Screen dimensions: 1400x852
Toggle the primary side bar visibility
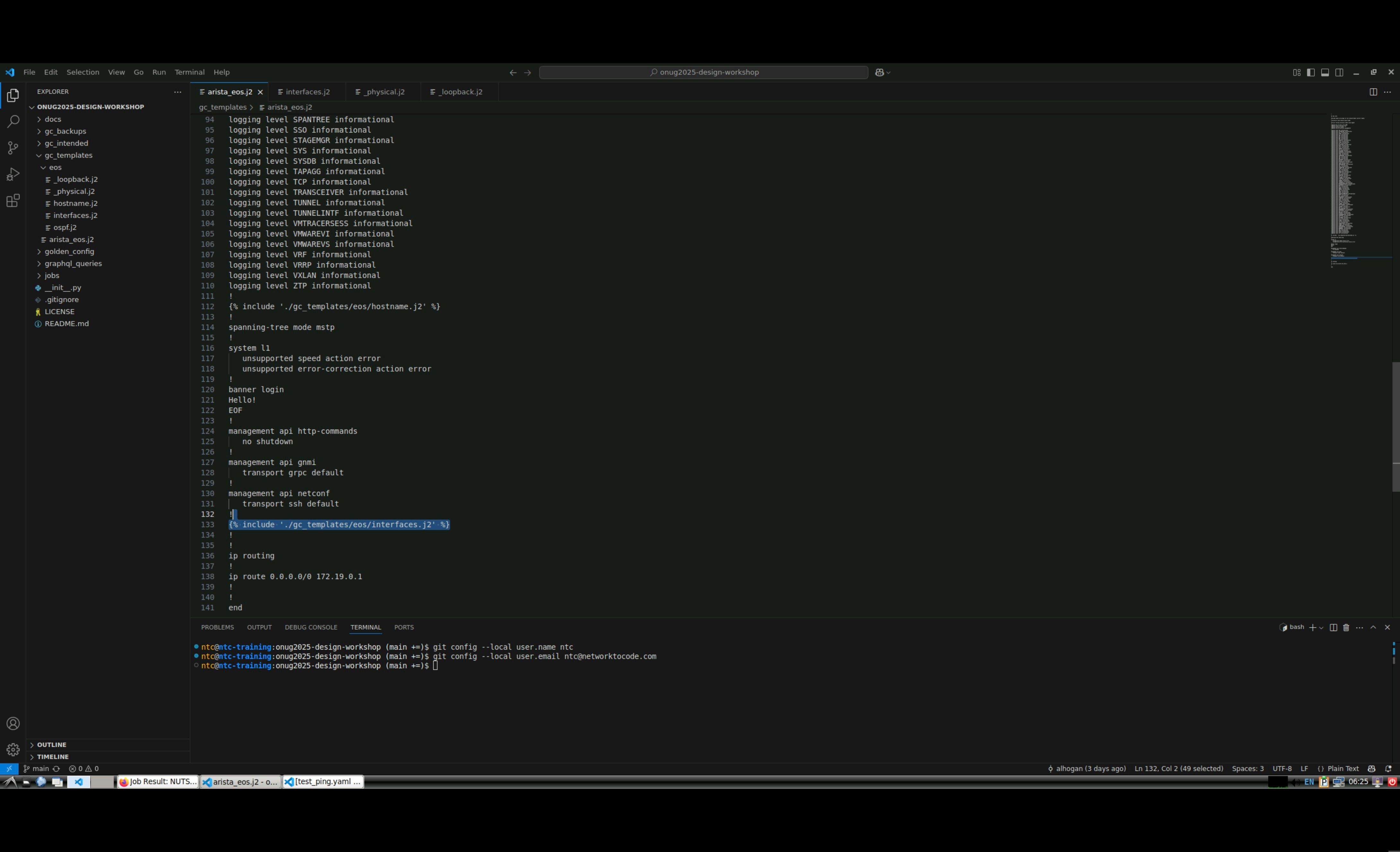(1311, 72)
